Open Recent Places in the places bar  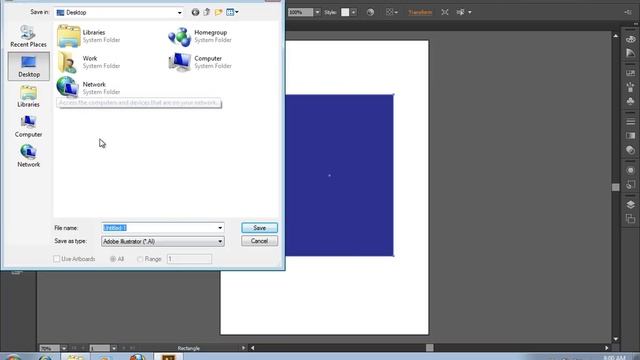click(29, 36)
